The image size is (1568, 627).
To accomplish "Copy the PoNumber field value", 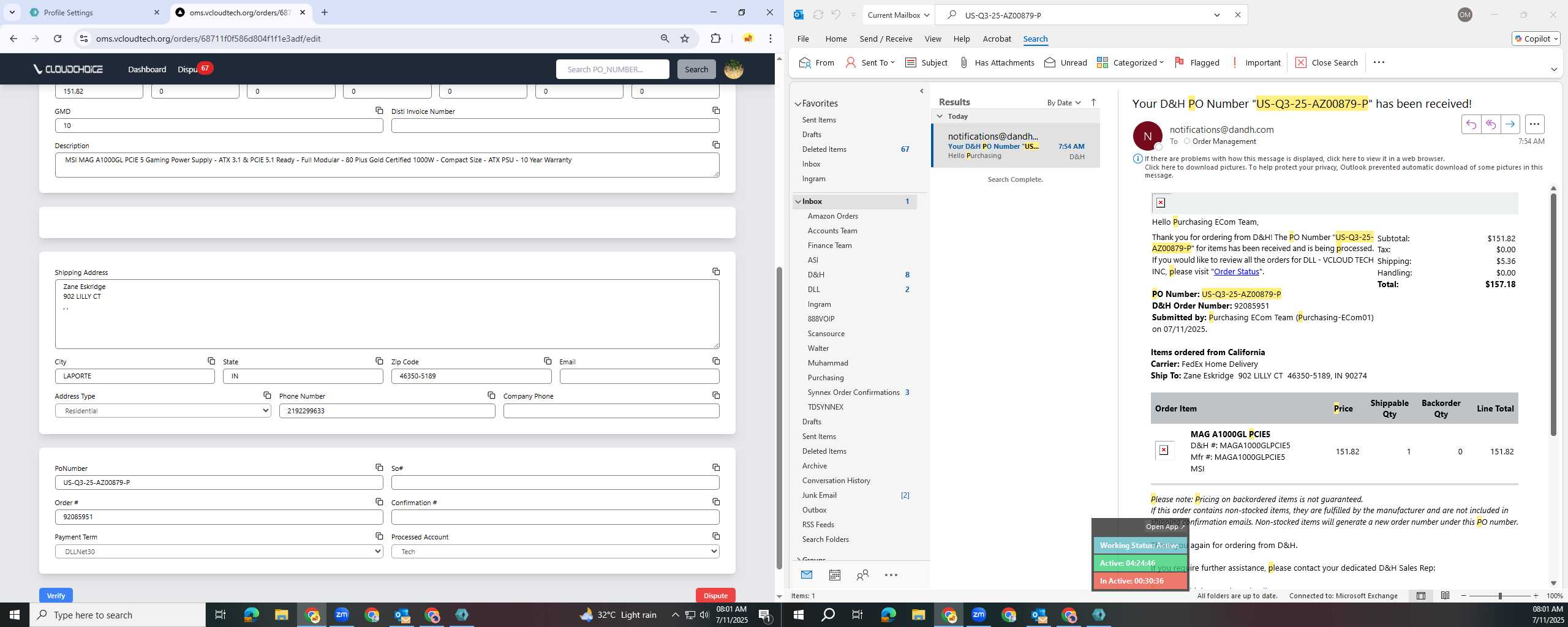I will pyautogui.click(x=379, y=467).
